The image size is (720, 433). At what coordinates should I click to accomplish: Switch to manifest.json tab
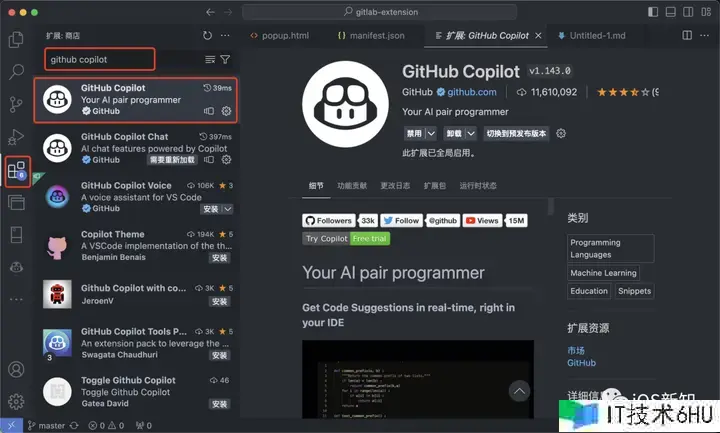pyautogui.click(x=371, y=35)
